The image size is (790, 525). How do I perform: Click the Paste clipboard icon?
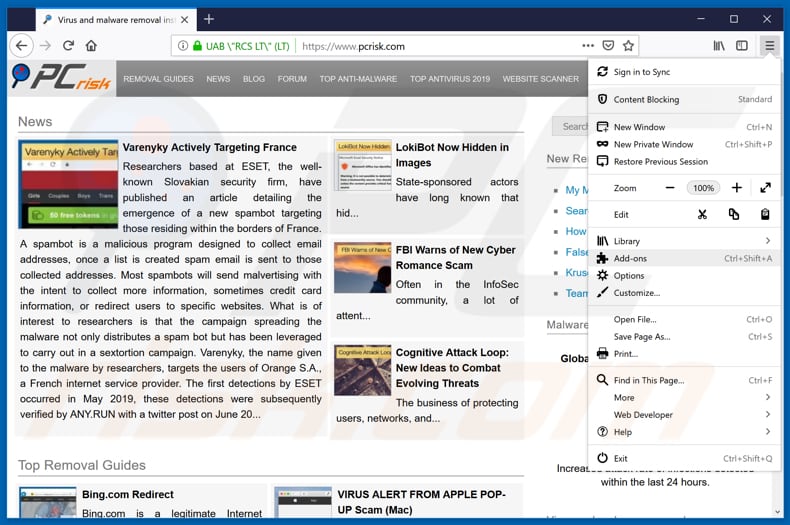(765, 215)
